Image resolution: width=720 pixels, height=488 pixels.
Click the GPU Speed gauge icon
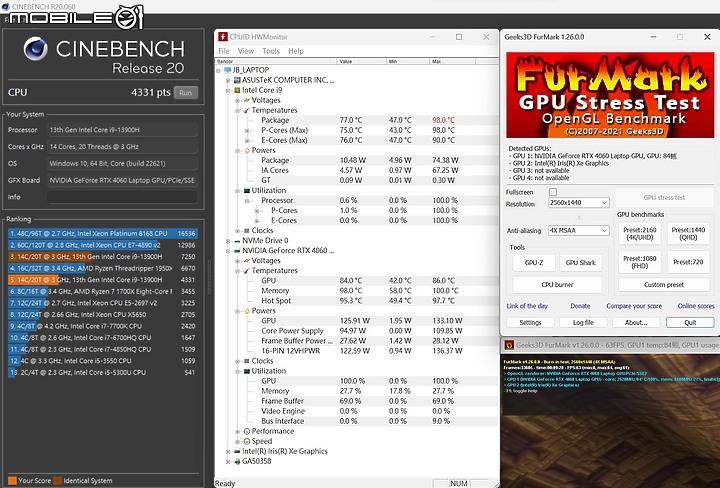tap(247, 441)
